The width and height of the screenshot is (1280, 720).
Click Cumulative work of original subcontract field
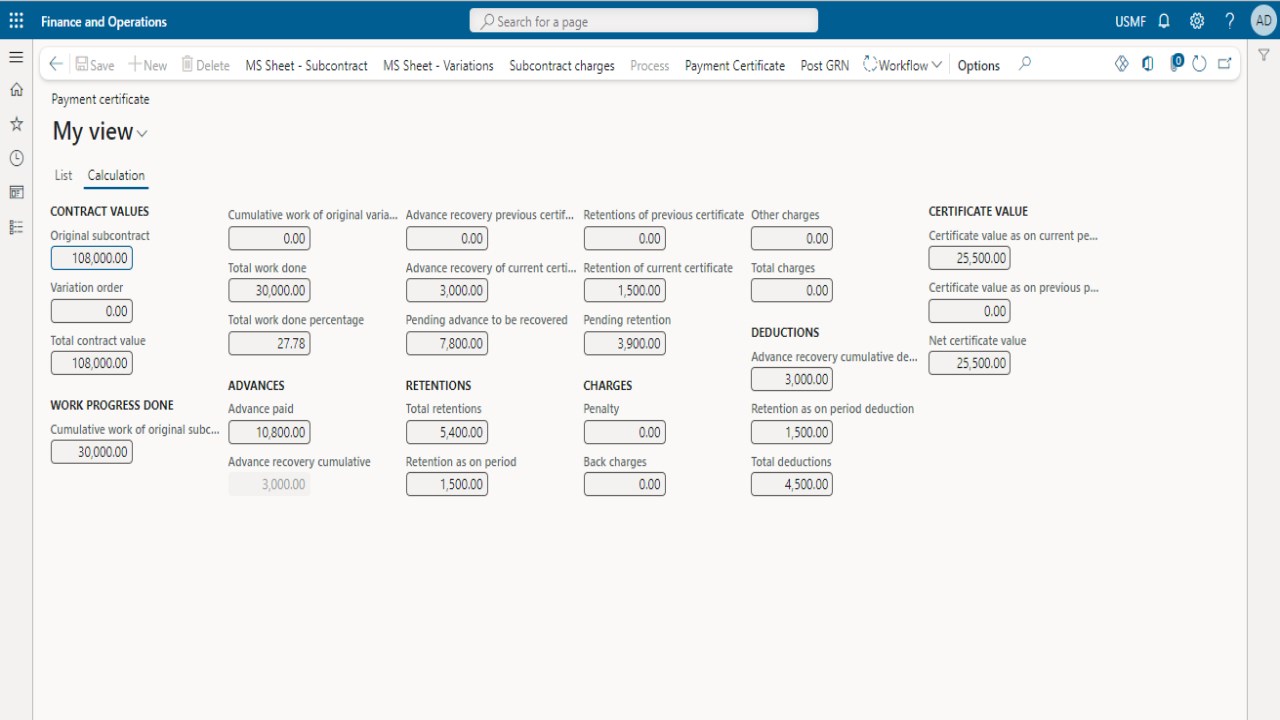coord(91,452)
